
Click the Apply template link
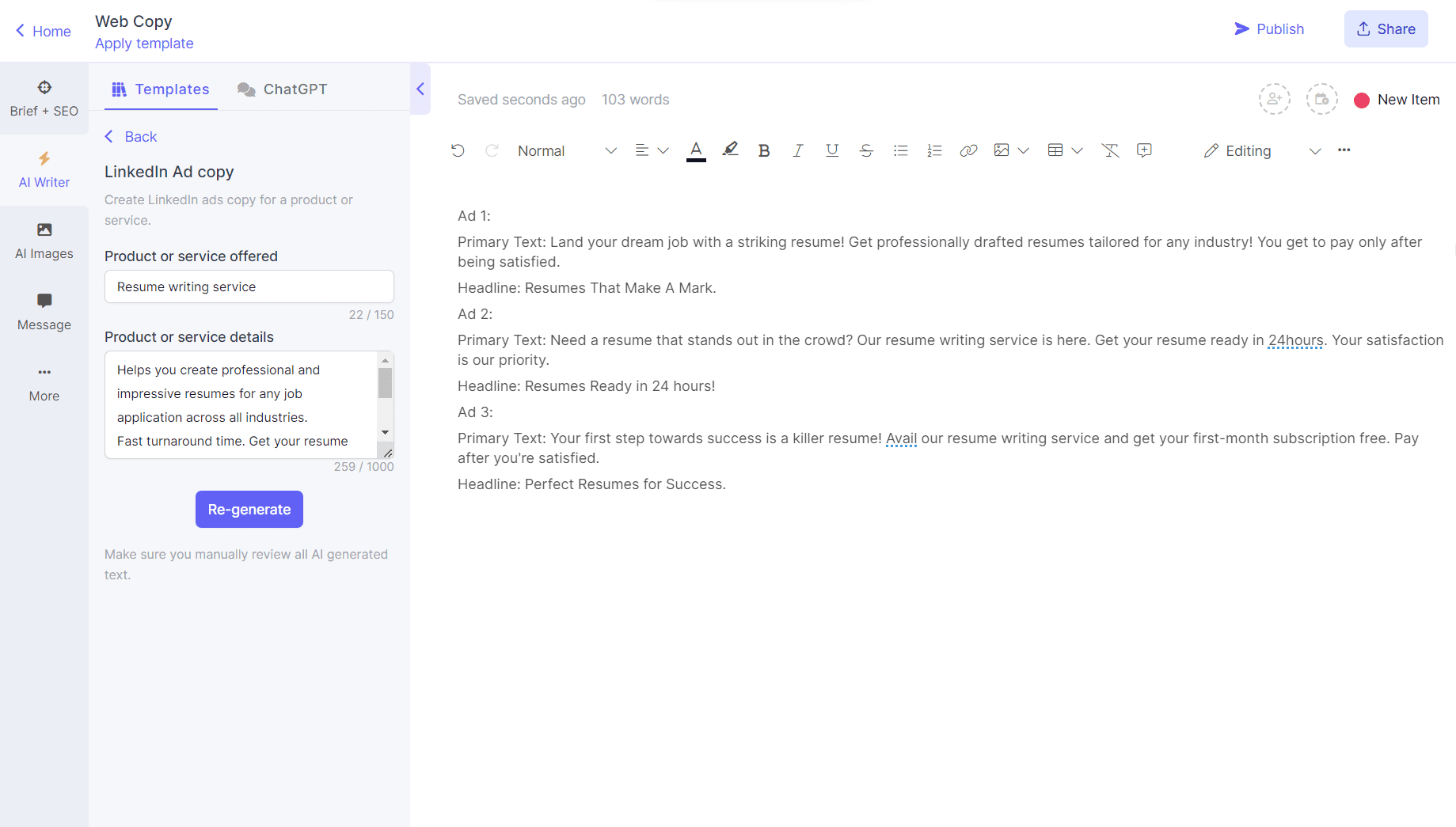pos(144,44)
